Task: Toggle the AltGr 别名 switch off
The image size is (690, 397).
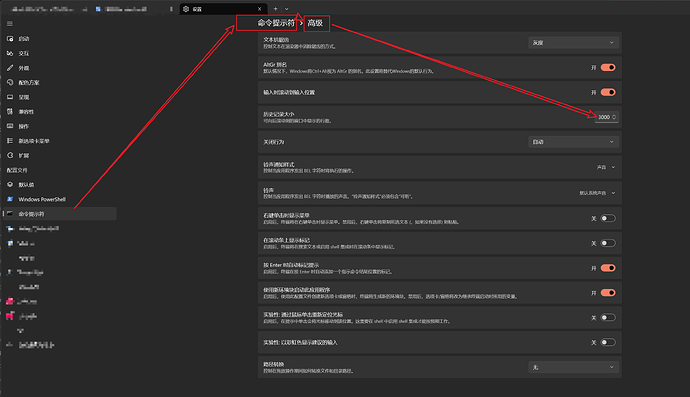Action: pyautogui.click(x=608, y=67)
